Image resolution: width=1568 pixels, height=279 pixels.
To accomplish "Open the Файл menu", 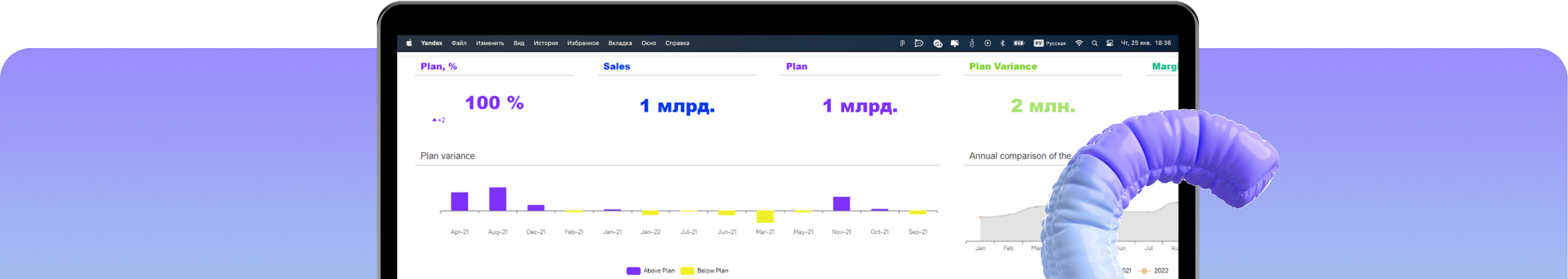I will (459, 43).
